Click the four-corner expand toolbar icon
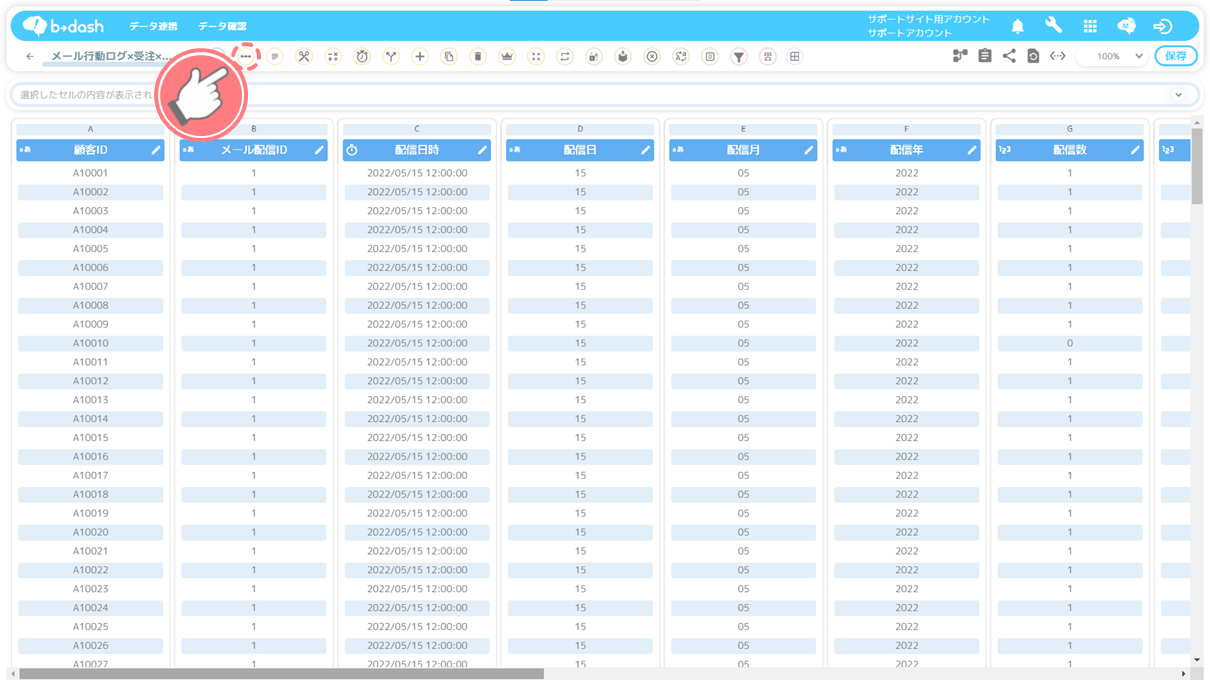 [x=536, y=57]
